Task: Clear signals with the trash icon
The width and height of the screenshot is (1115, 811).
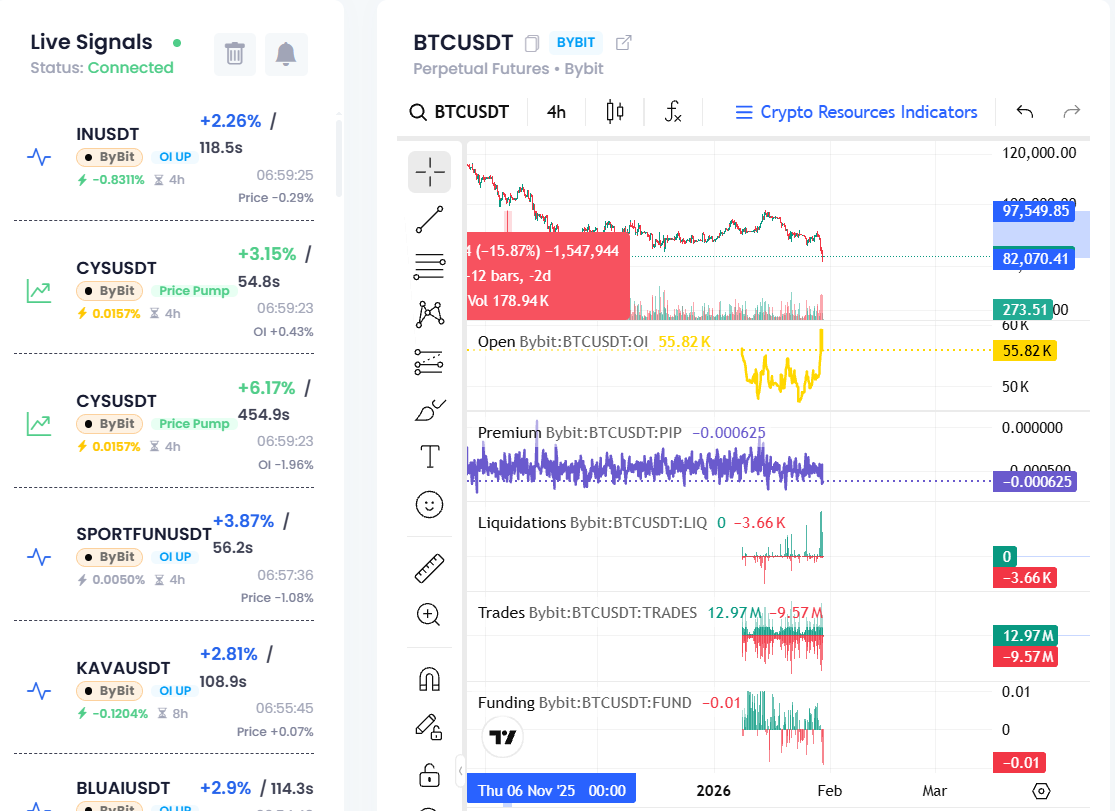Action: pyautogui.click(x=235, y=54)
